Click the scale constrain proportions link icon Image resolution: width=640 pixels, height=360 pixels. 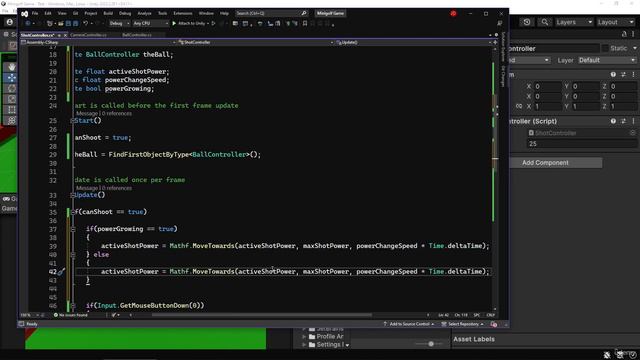coord(518,106)
